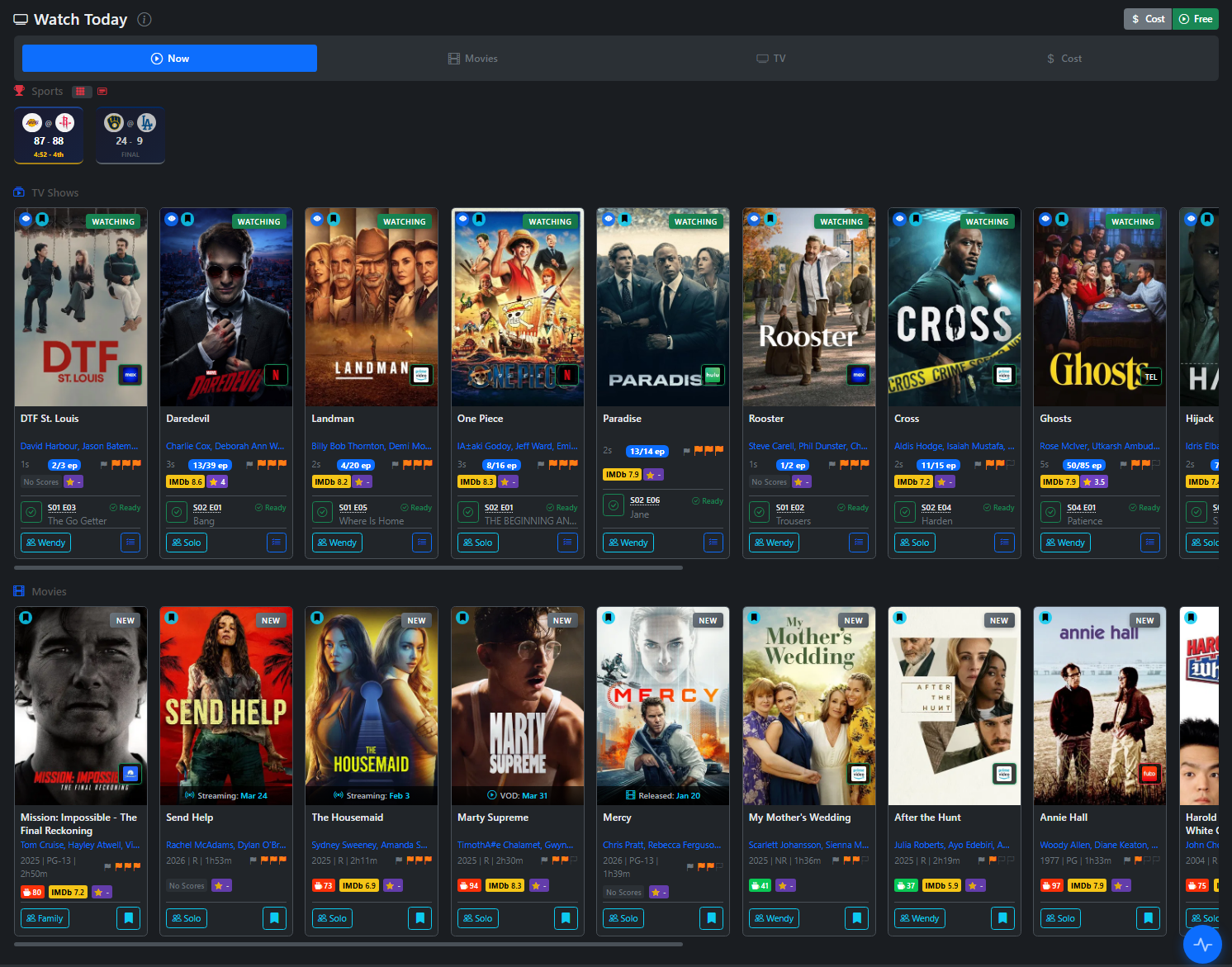This screenshot has height=967, width=1232.
Task: Open the info icon beside Watch Today
Action: coord(145,19)
